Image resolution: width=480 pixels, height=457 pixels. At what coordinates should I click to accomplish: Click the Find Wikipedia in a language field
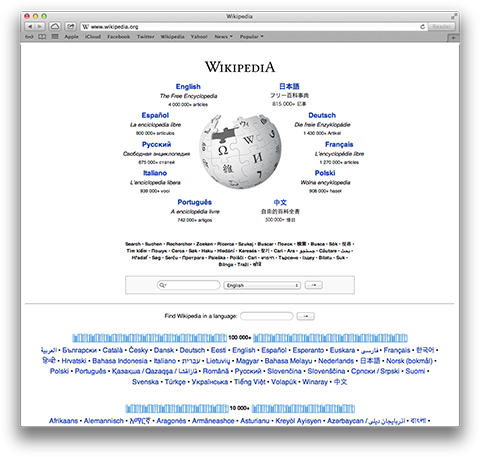[x=267, y=316]
